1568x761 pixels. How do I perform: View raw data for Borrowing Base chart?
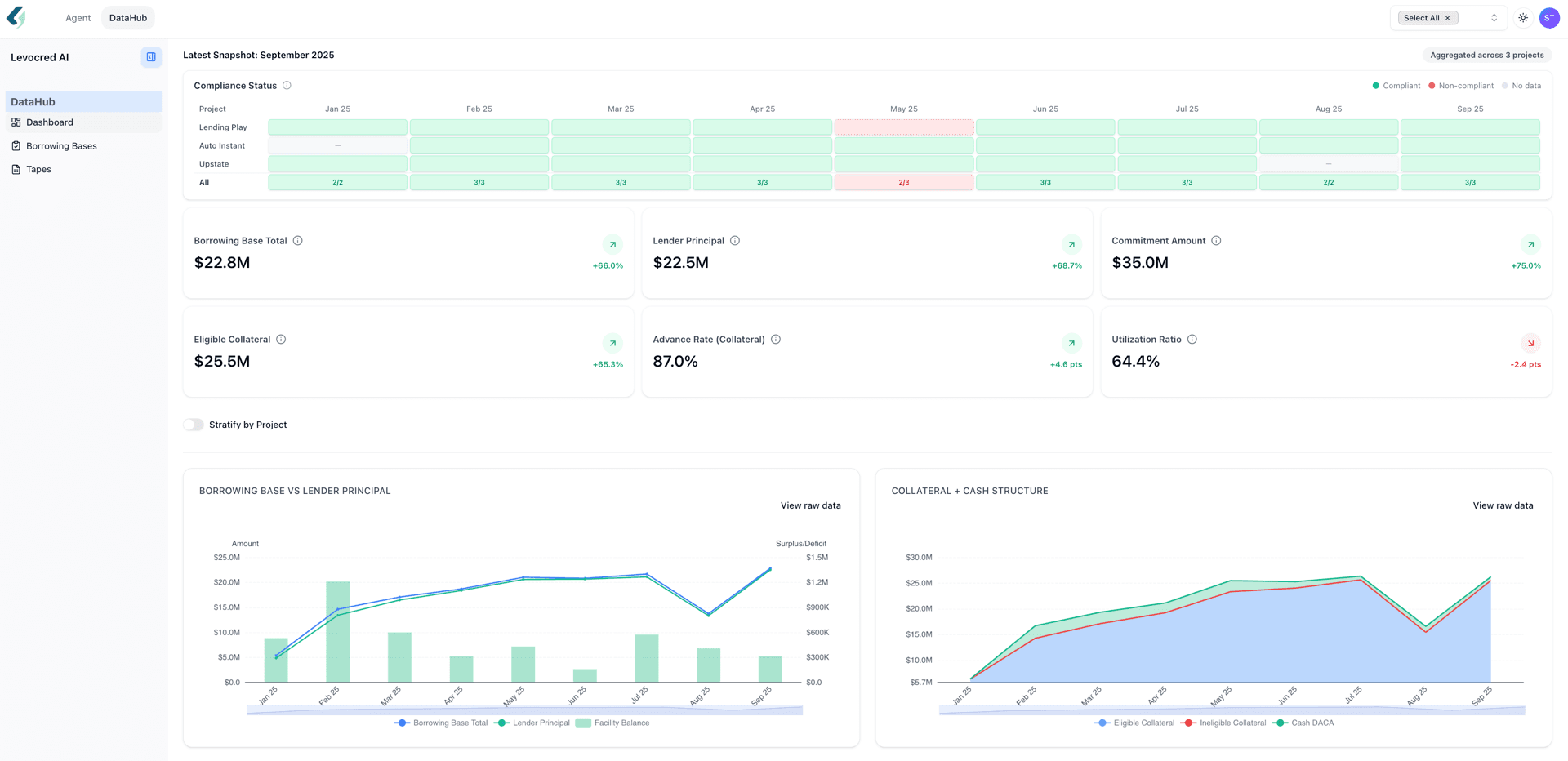point(810,505)
